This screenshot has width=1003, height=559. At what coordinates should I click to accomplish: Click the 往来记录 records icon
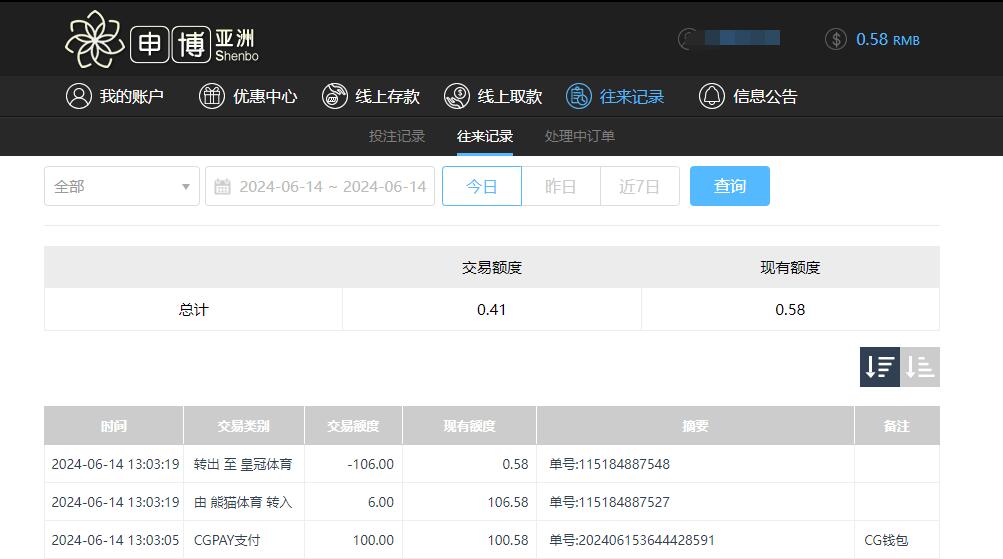tap(579, 96)
